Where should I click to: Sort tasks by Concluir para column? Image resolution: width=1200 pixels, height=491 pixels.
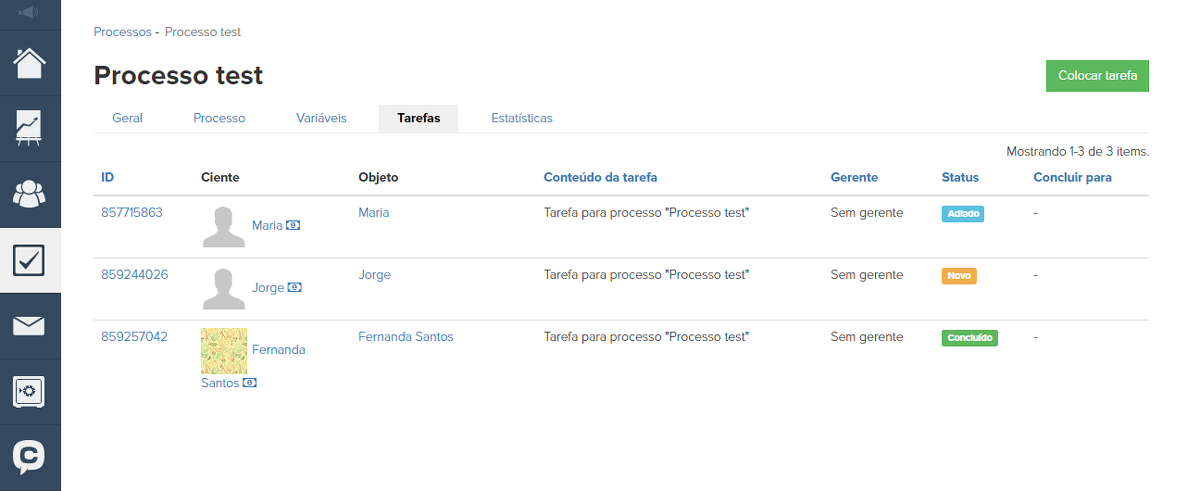tap(1072, 177)
